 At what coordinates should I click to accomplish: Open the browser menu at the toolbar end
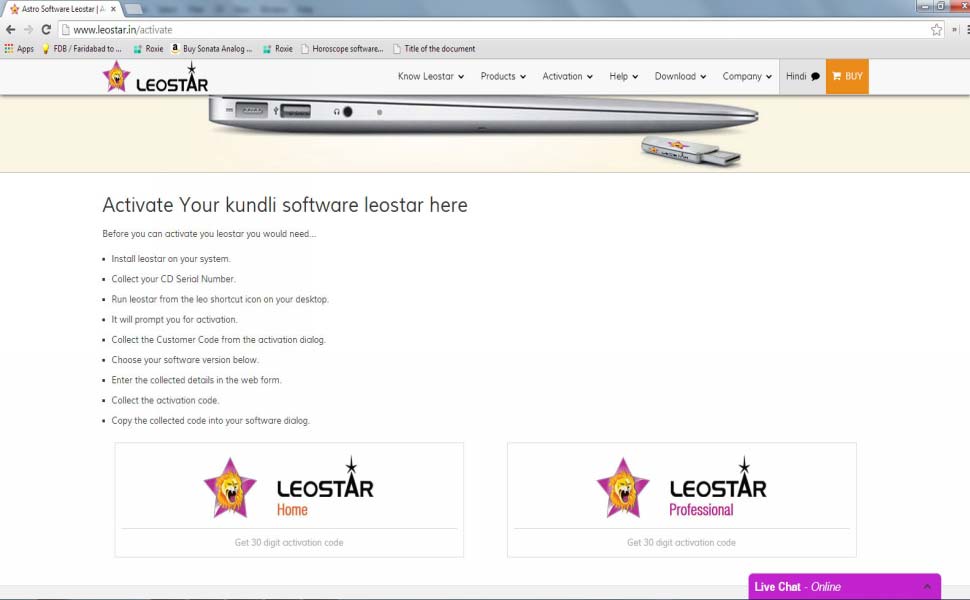click(x=967, y=30)
